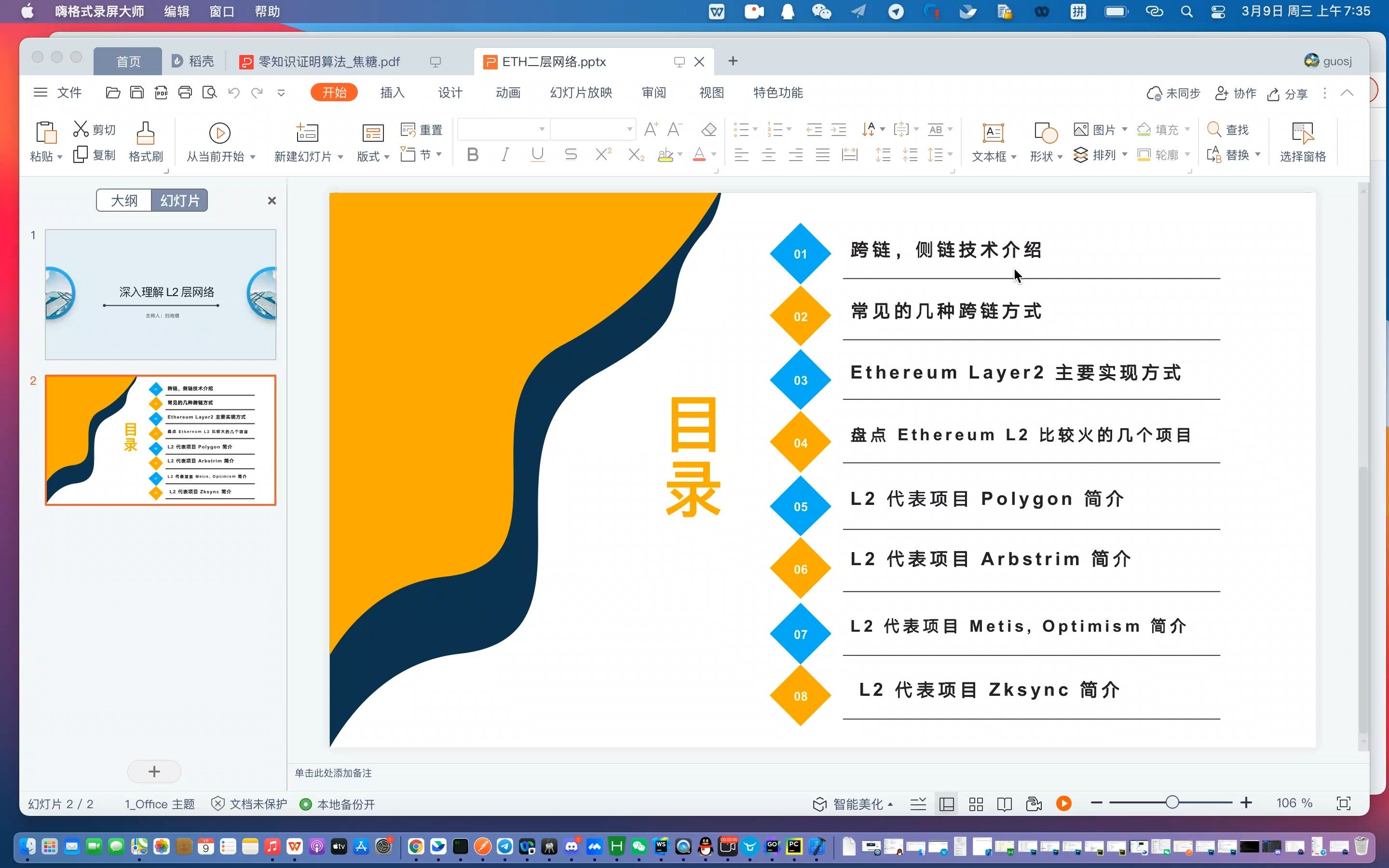
Task: Click the zoom in plus button
Action: coord(1246,802)
